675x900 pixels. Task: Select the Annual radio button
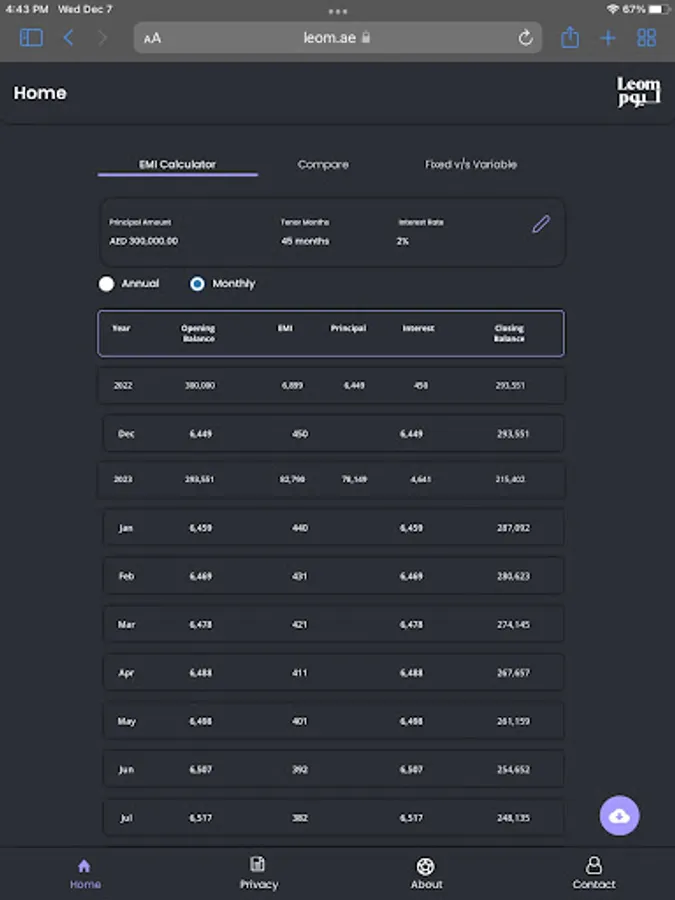tap(106, 284)
